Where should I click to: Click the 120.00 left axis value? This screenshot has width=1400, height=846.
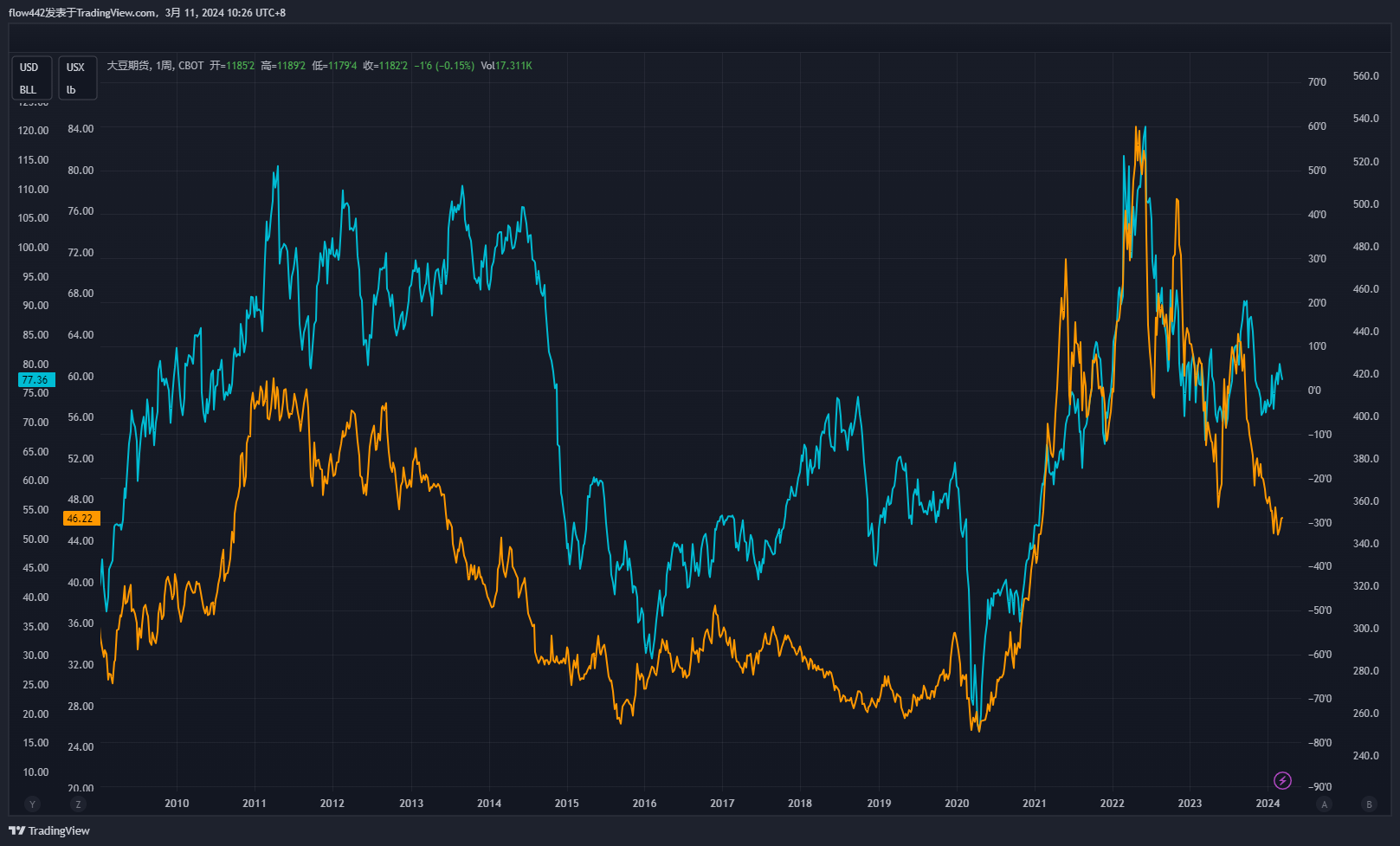(34, 131)
